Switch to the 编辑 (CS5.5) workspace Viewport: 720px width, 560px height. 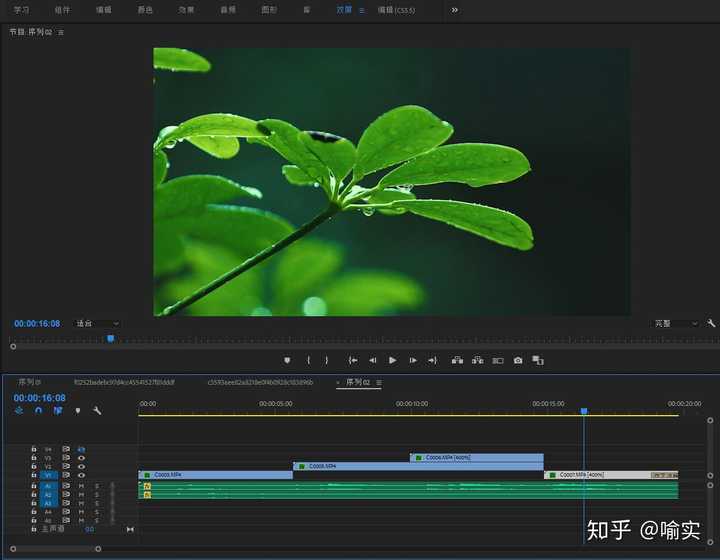tap(396, 10)
